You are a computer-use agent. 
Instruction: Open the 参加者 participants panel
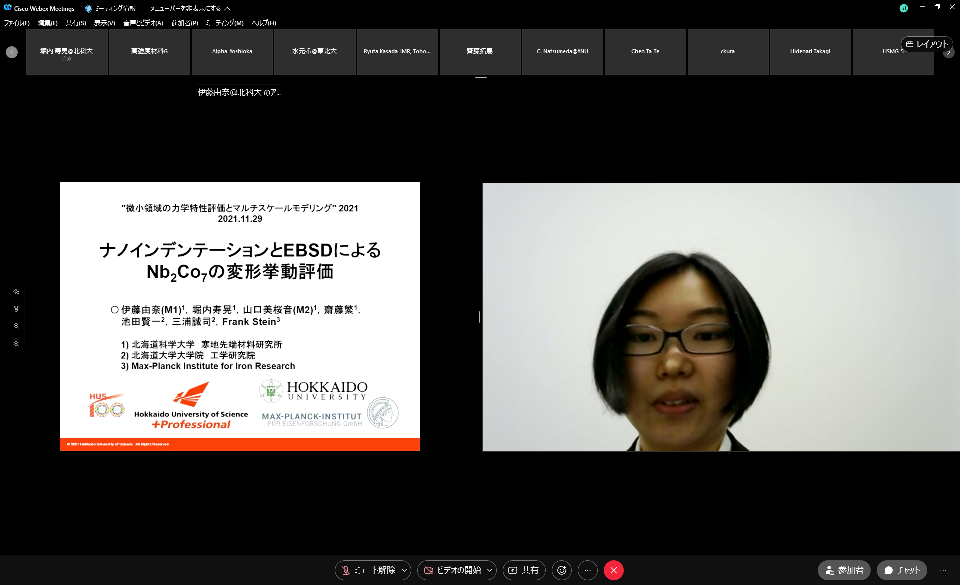click(x=844, y=570)
